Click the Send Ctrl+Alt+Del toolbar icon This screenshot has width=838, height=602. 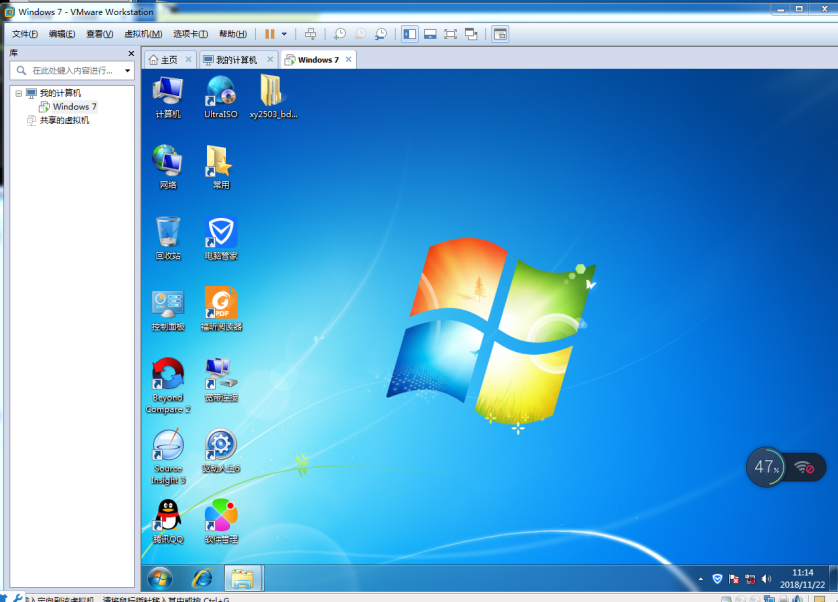pos(311,34)
